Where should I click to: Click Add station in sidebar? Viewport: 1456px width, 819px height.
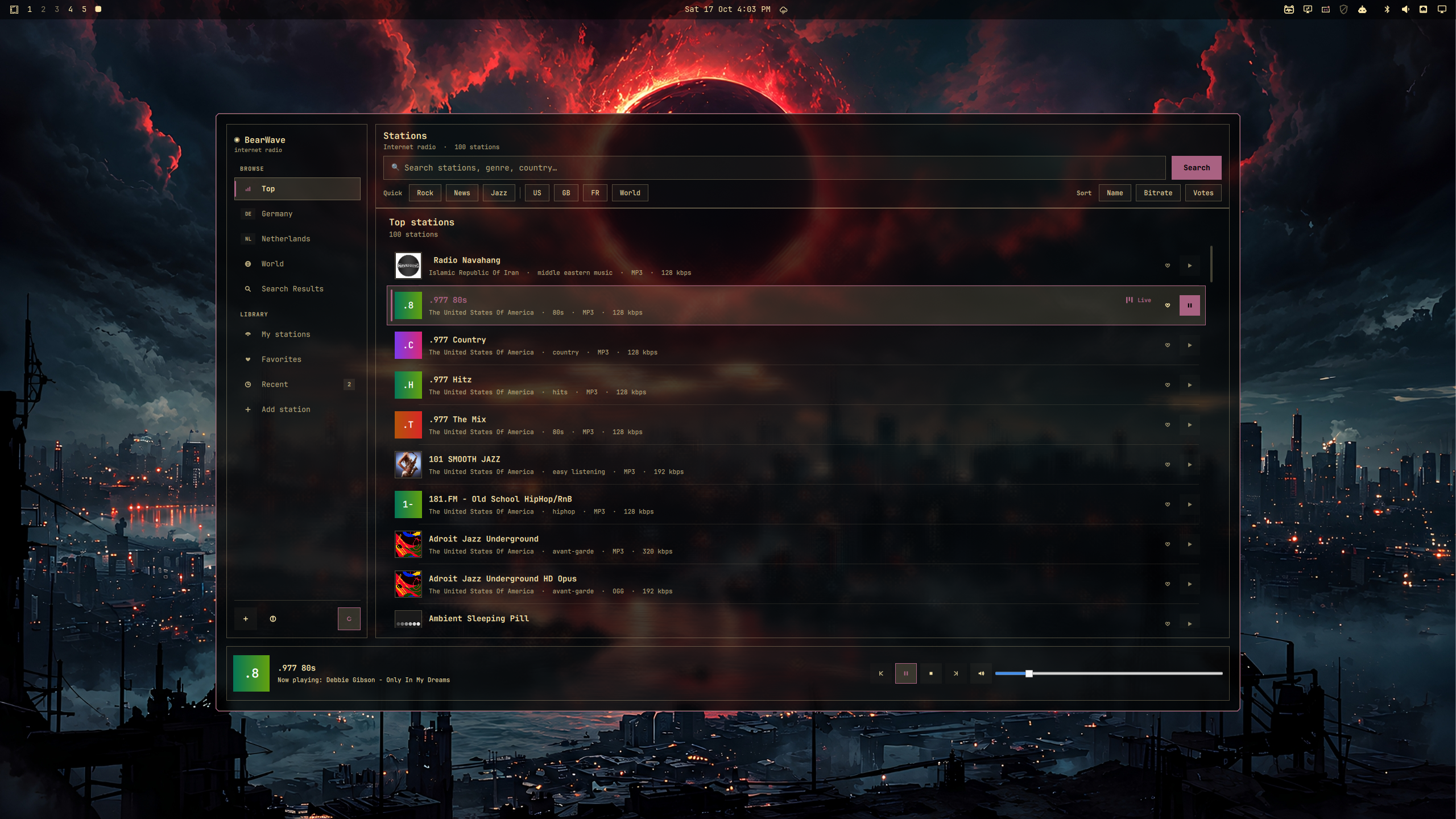tap(297, 409)
